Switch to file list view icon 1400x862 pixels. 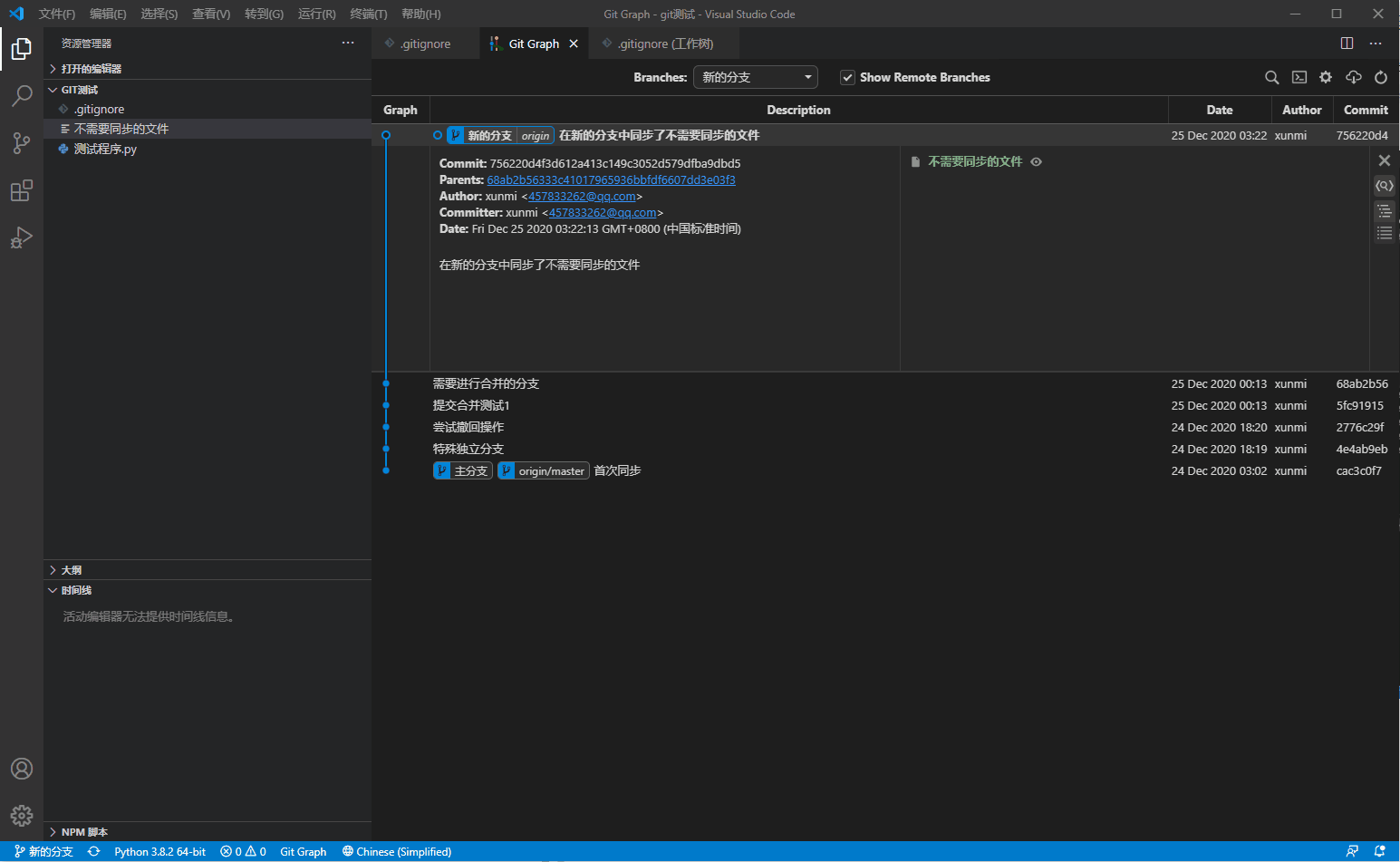click(1385, 233)
